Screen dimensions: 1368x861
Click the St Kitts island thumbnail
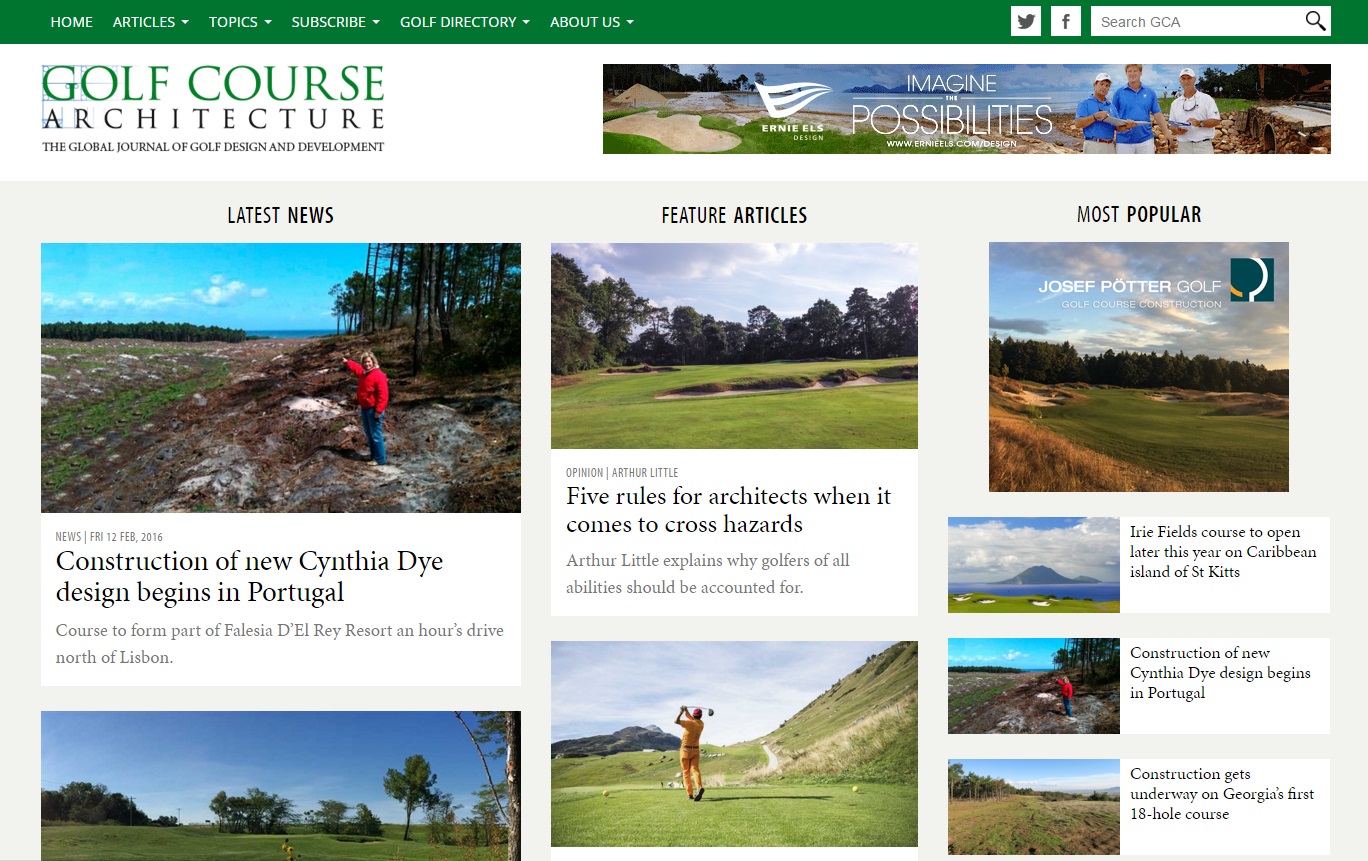click(1034, 565)
